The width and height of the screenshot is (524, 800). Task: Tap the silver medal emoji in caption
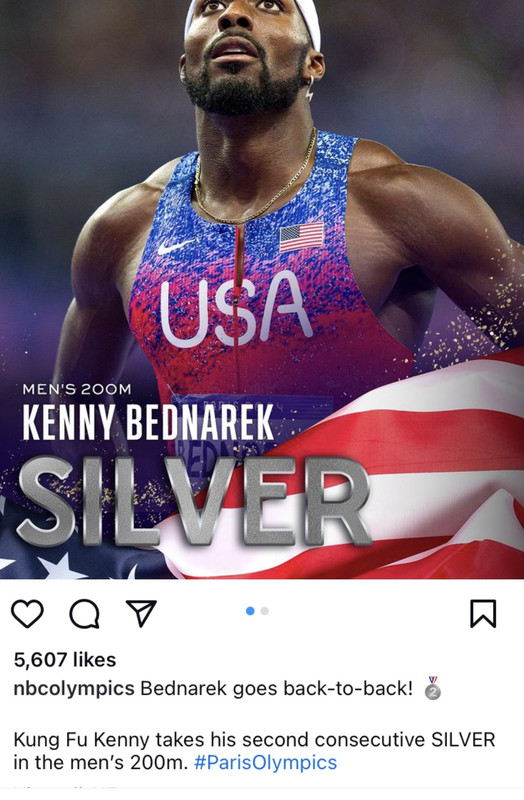433,688
